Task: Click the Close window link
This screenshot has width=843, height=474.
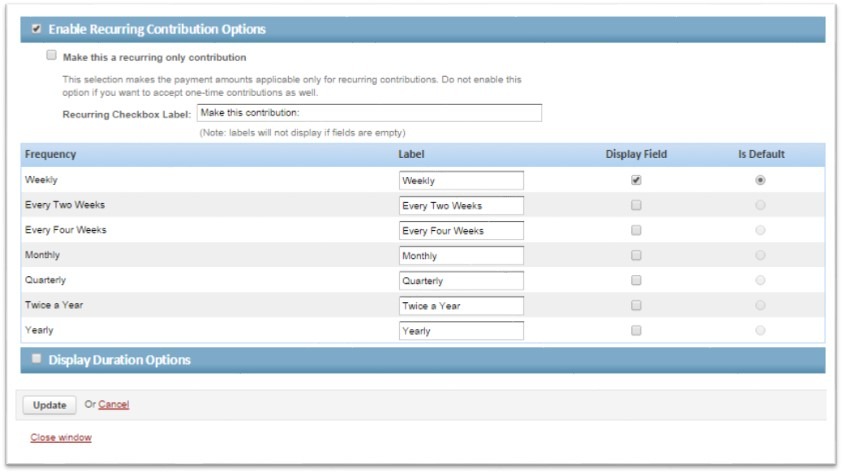Action: (x=61, y=437)
